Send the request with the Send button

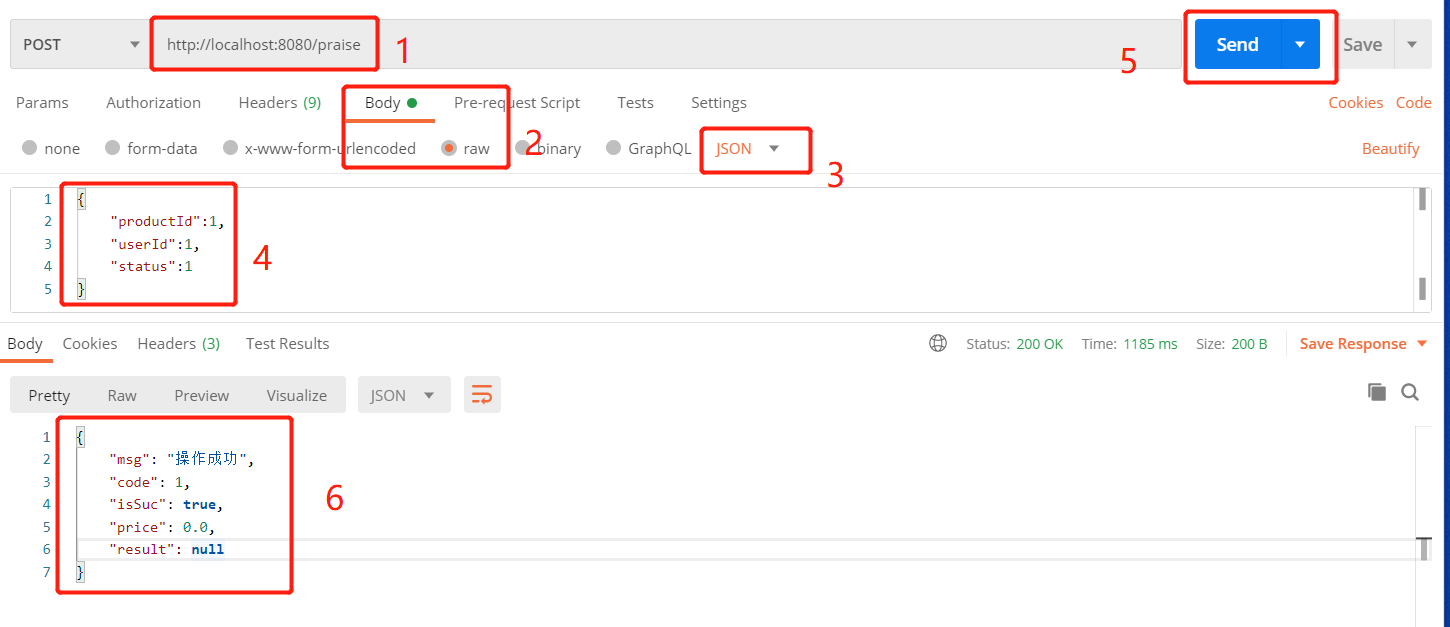[x=1237, y=45]
